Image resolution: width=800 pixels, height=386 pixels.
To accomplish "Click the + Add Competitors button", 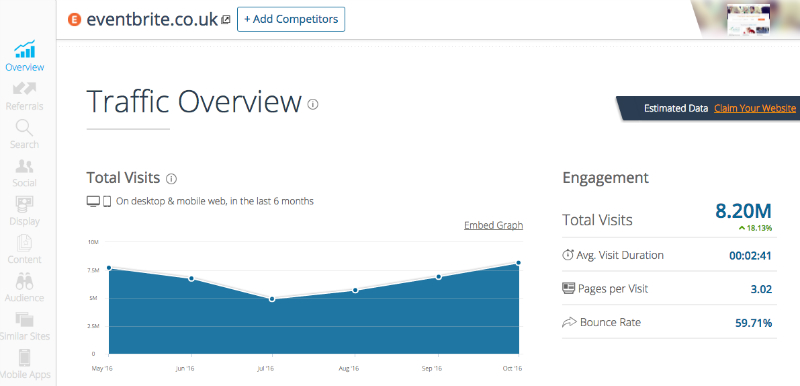I will pyautogui.click(x=291, y=19).
